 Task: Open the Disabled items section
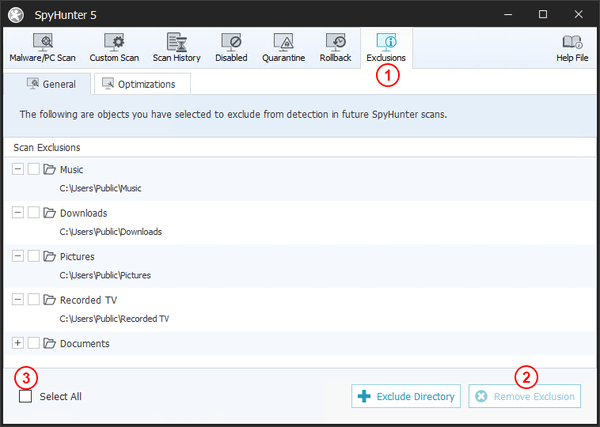231,48
